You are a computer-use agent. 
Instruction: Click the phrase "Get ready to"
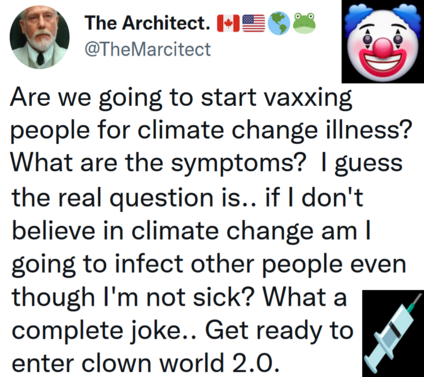click(279, 331)
